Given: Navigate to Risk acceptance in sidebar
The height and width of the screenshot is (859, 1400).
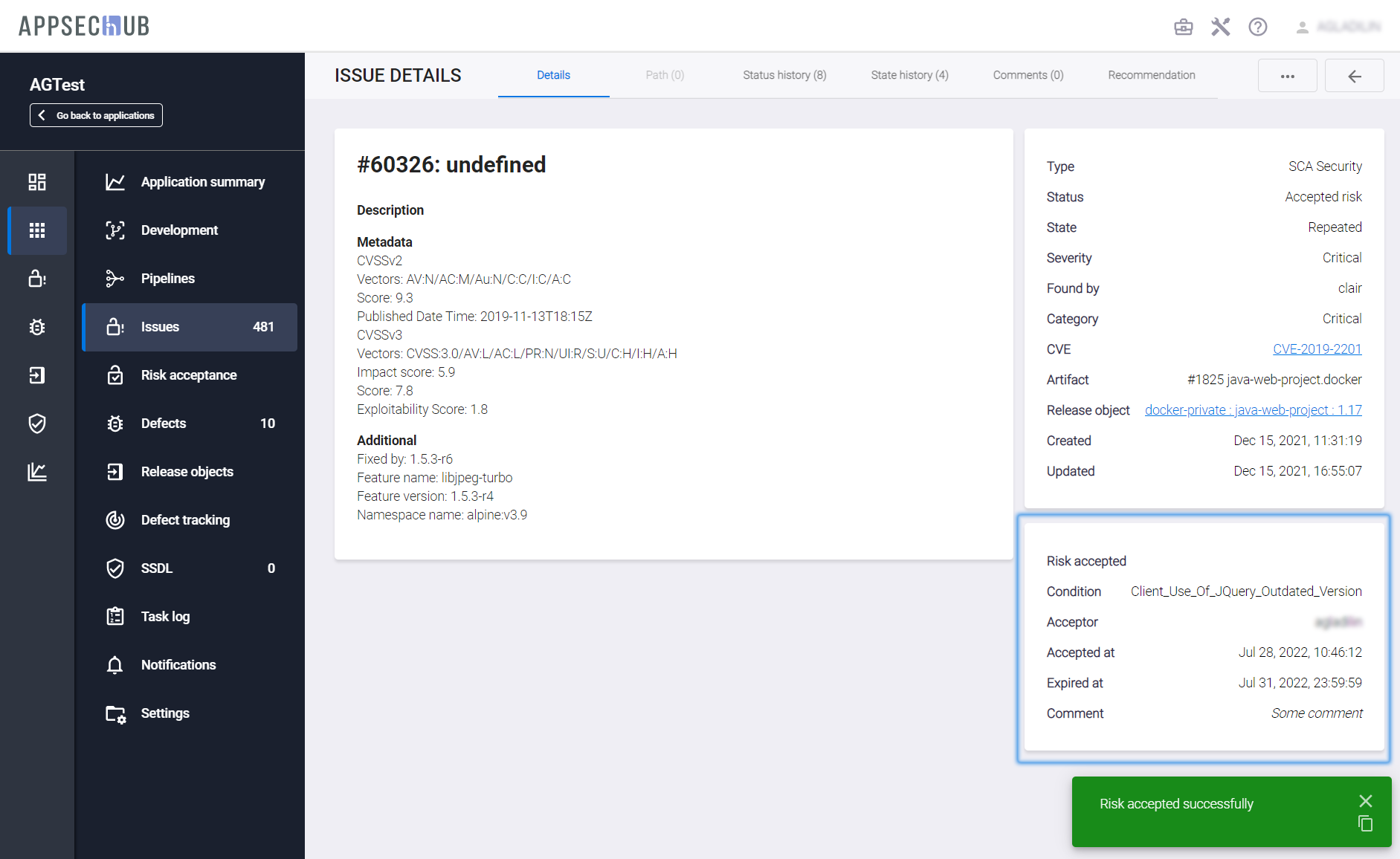Looking at the screenshot, I should tap(189, 375).
